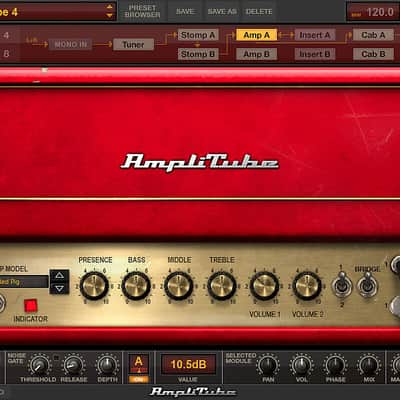
Task: Click the MIDDLE knob
Action: (x=179, y=286)
